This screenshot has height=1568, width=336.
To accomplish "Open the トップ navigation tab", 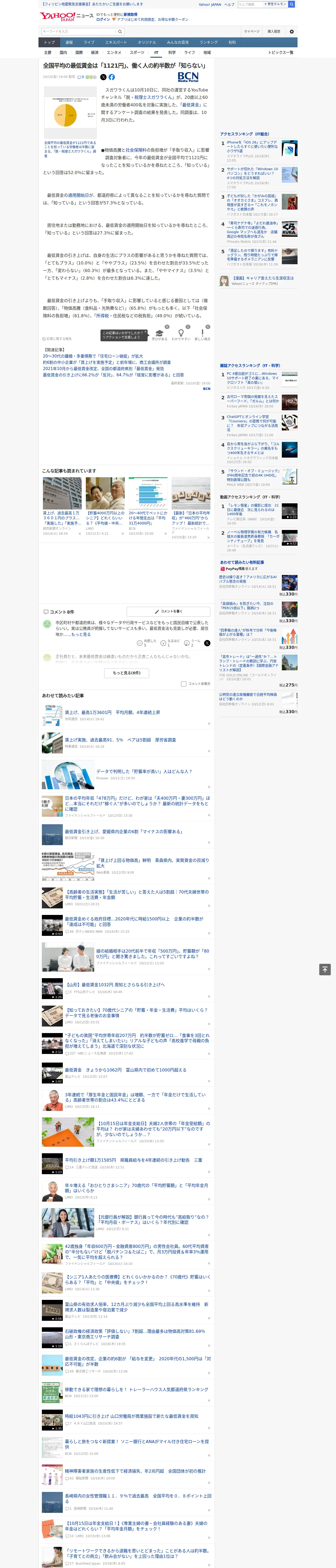I will pyautogui.click(x=49, y=43).
